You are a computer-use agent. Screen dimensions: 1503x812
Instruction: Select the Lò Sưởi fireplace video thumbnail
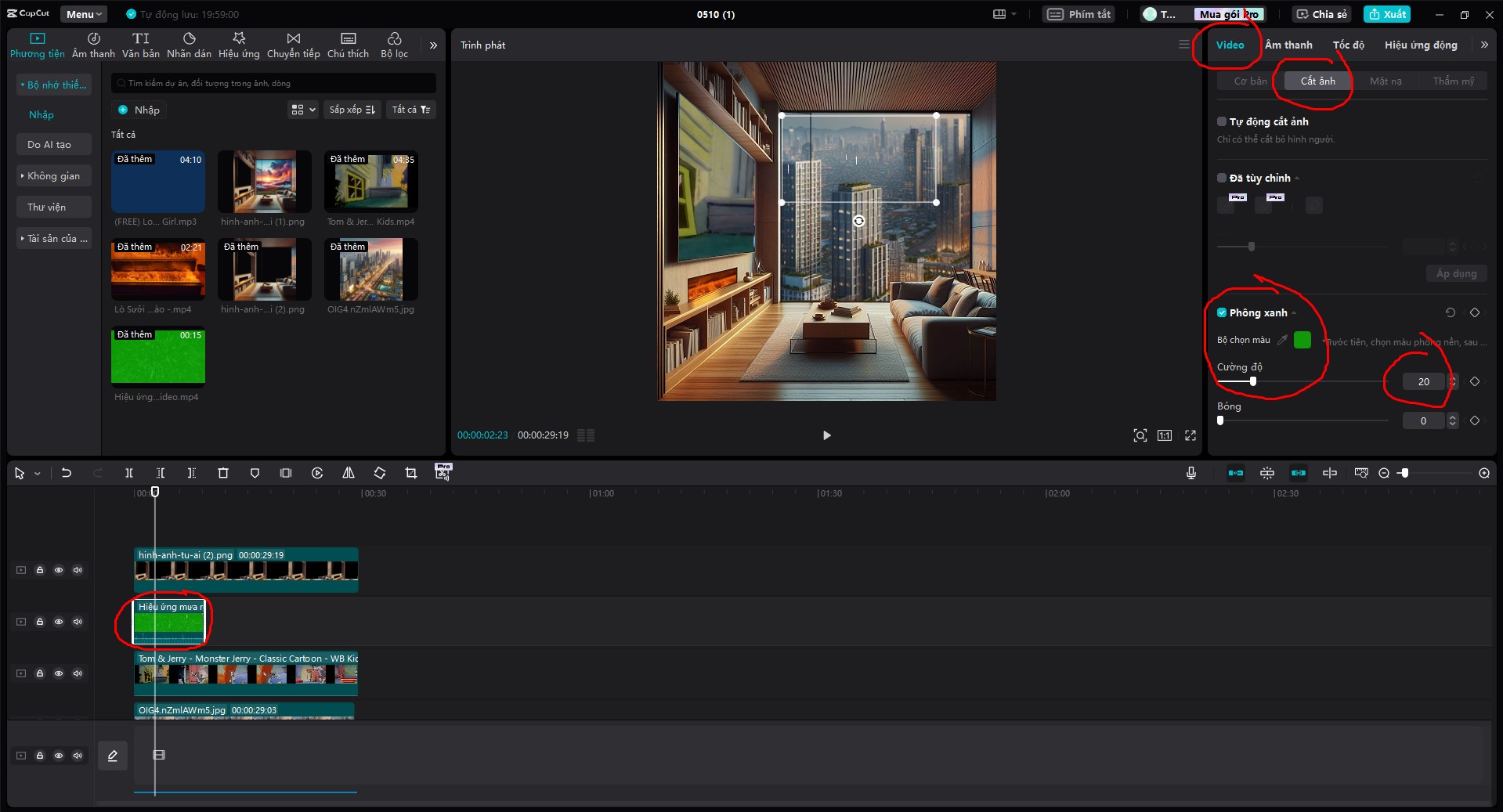click(x=158, y=269)
